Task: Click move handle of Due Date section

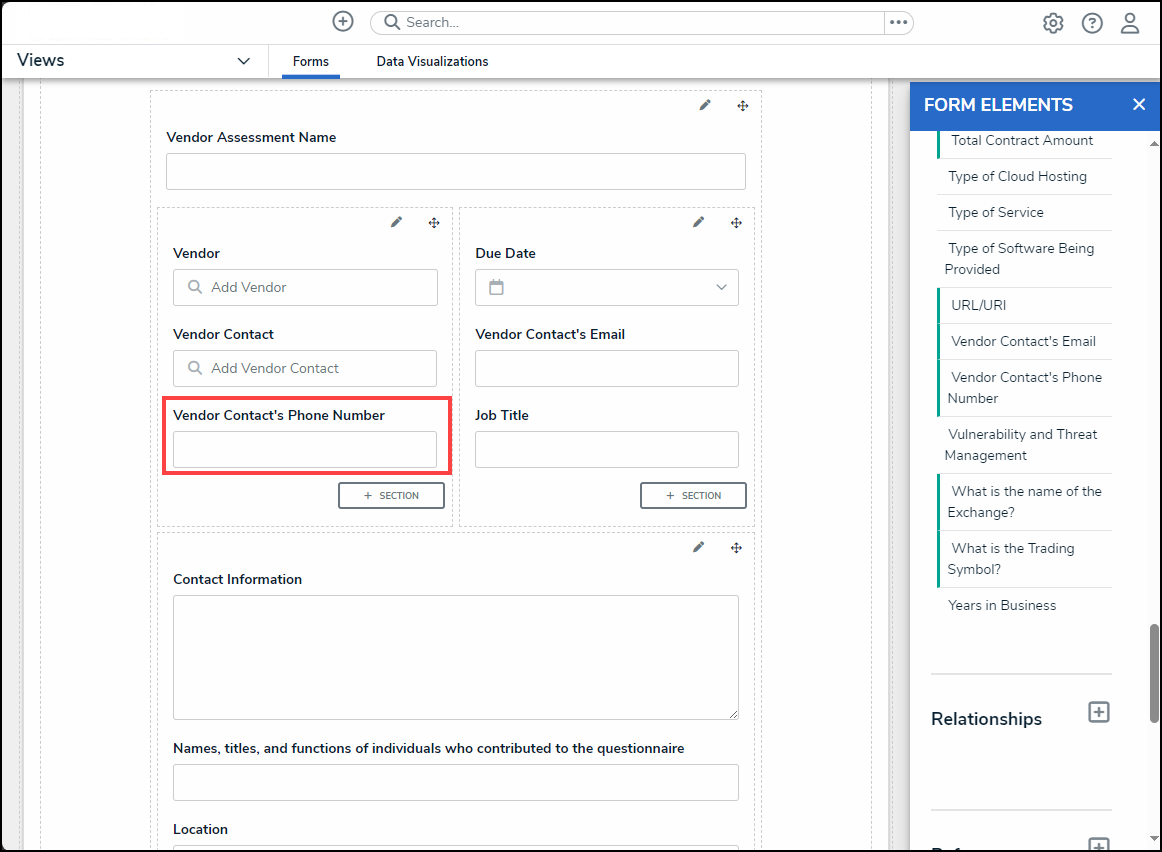Action: tap(736, 222)
